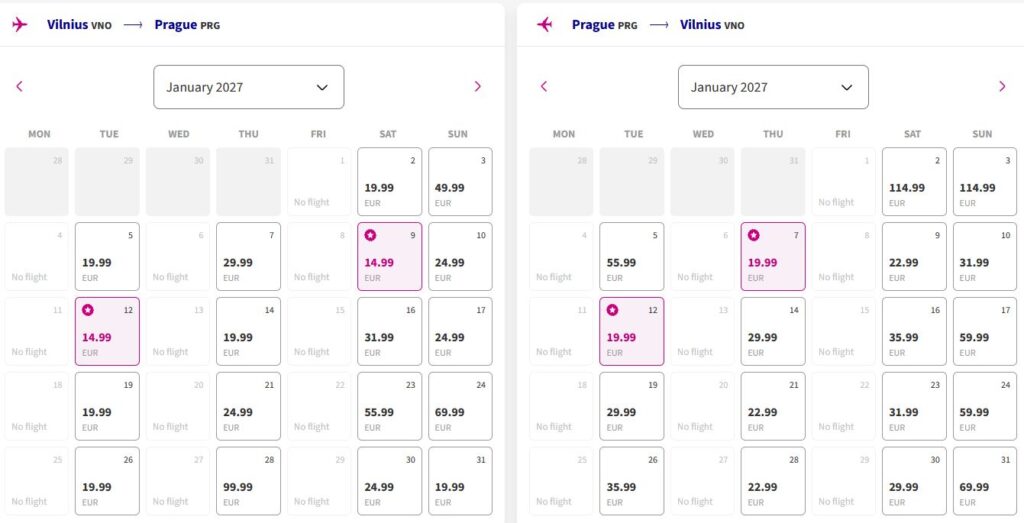Click the star badge on outbound January 9
1024x523 pixels.
[x=370, y=235]
